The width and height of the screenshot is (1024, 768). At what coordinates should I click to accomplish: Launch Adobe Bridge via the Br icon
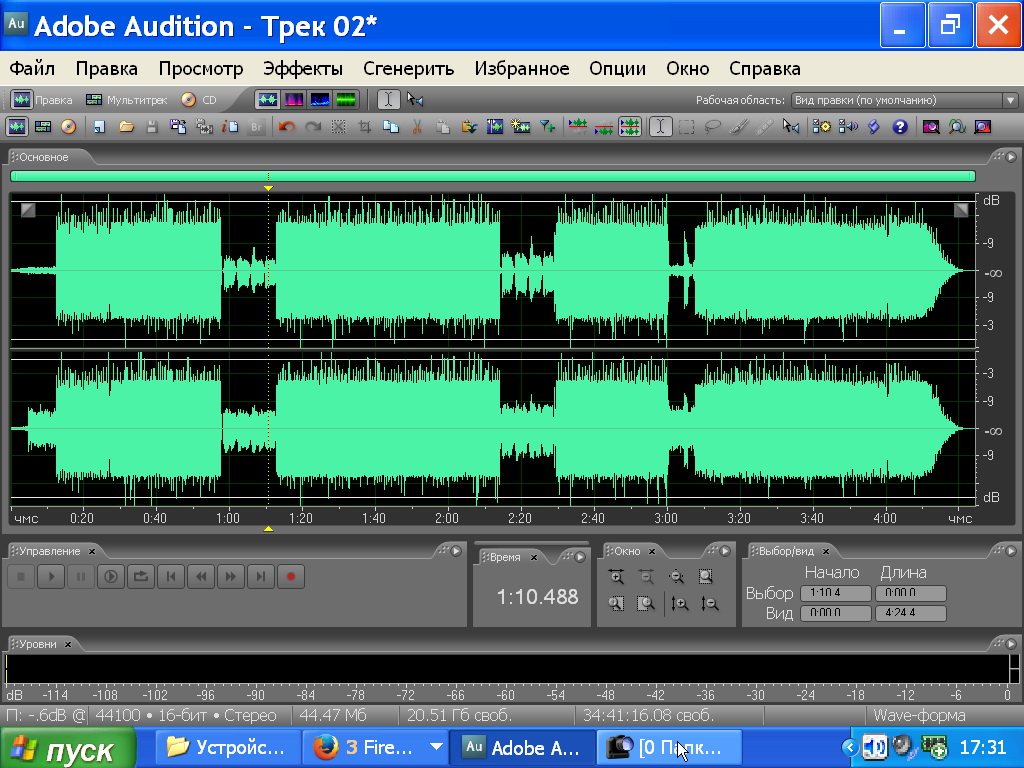(x=256, y=127)
